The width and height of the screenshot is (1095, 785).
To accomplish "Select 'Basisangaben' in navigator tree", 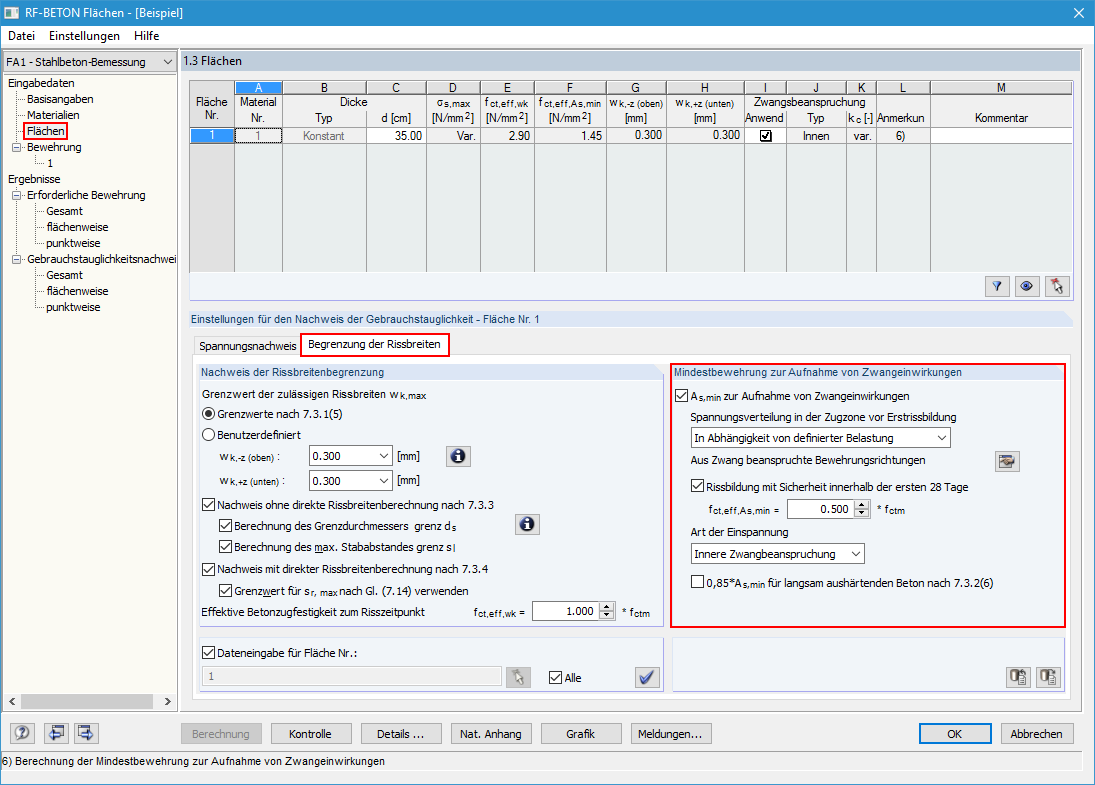I will click(60, 99).
